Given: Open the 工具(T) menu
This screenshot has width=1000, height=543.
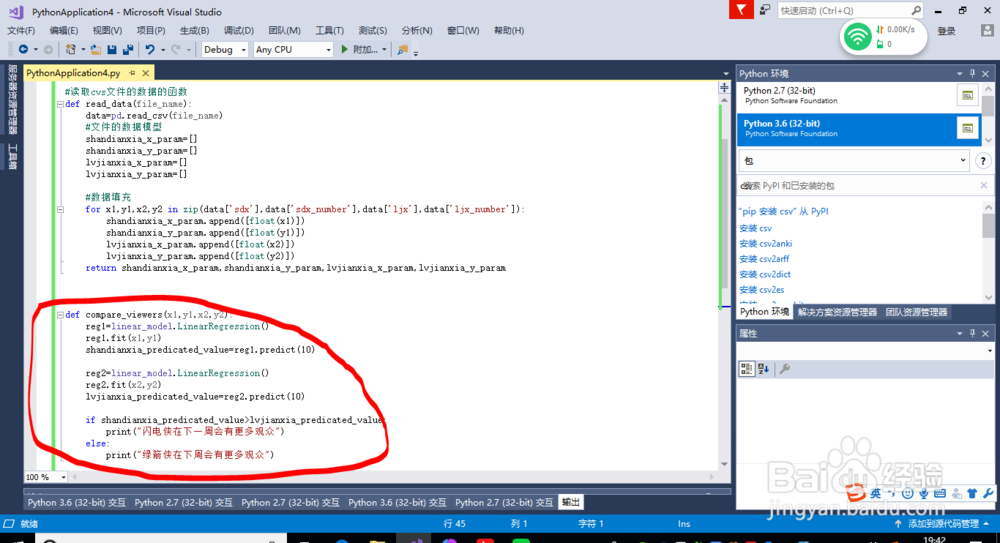Looking at the screenshot, I should [329, 31].
